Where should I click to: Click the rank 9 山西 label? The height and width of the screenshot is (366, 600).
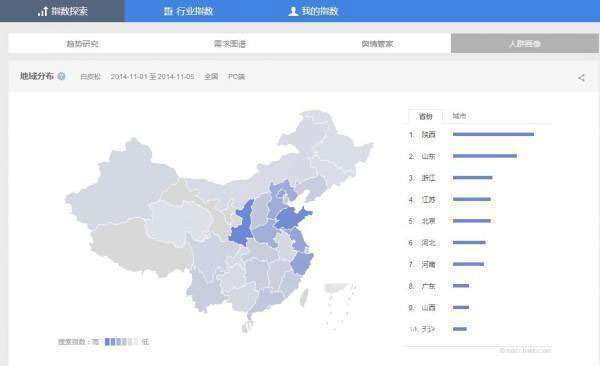[x=429, y=307]
